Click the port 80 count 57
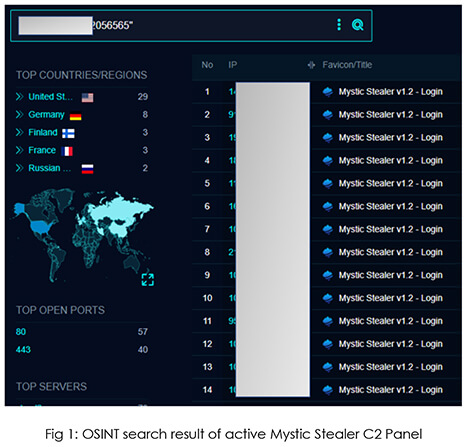The height and width of the screenshot is (447, 471). (143, 332)
